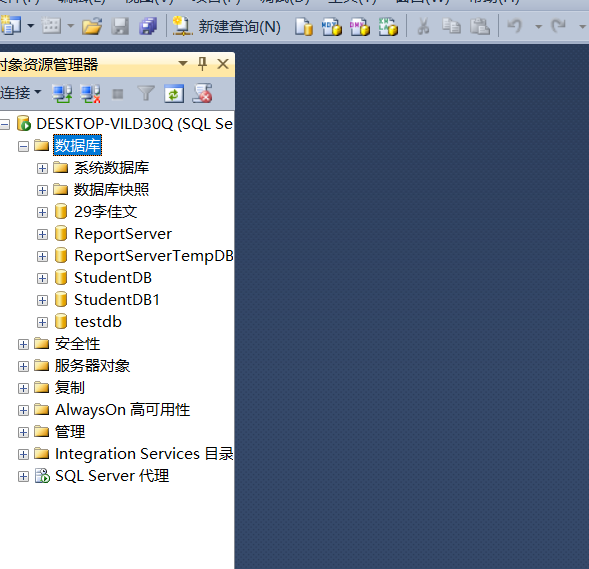Select the AlwaysOn 高可用性 folder

[x=122, y=410]
